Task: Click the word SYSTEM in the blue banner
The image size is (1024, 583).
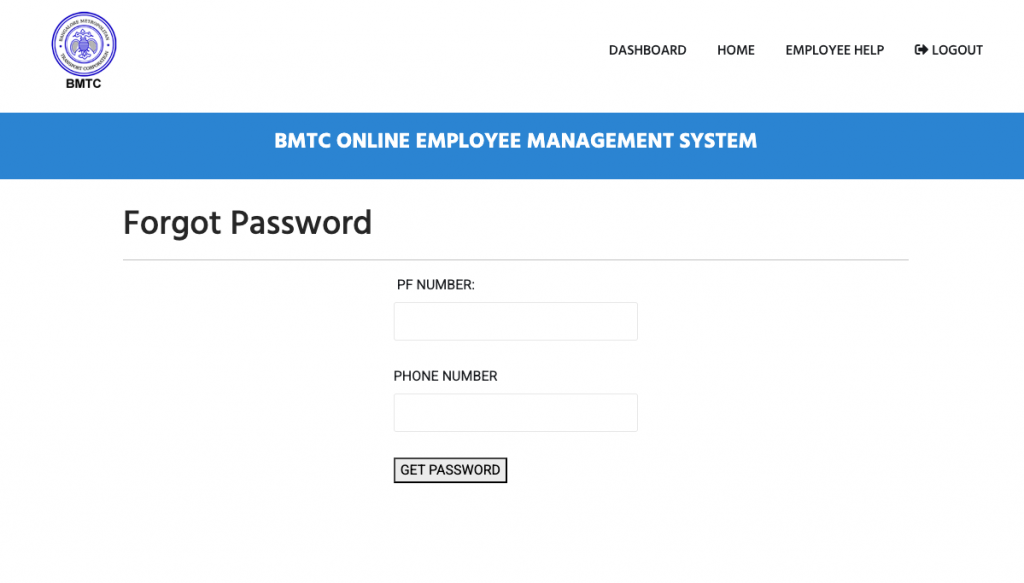Action: [714, 141]
